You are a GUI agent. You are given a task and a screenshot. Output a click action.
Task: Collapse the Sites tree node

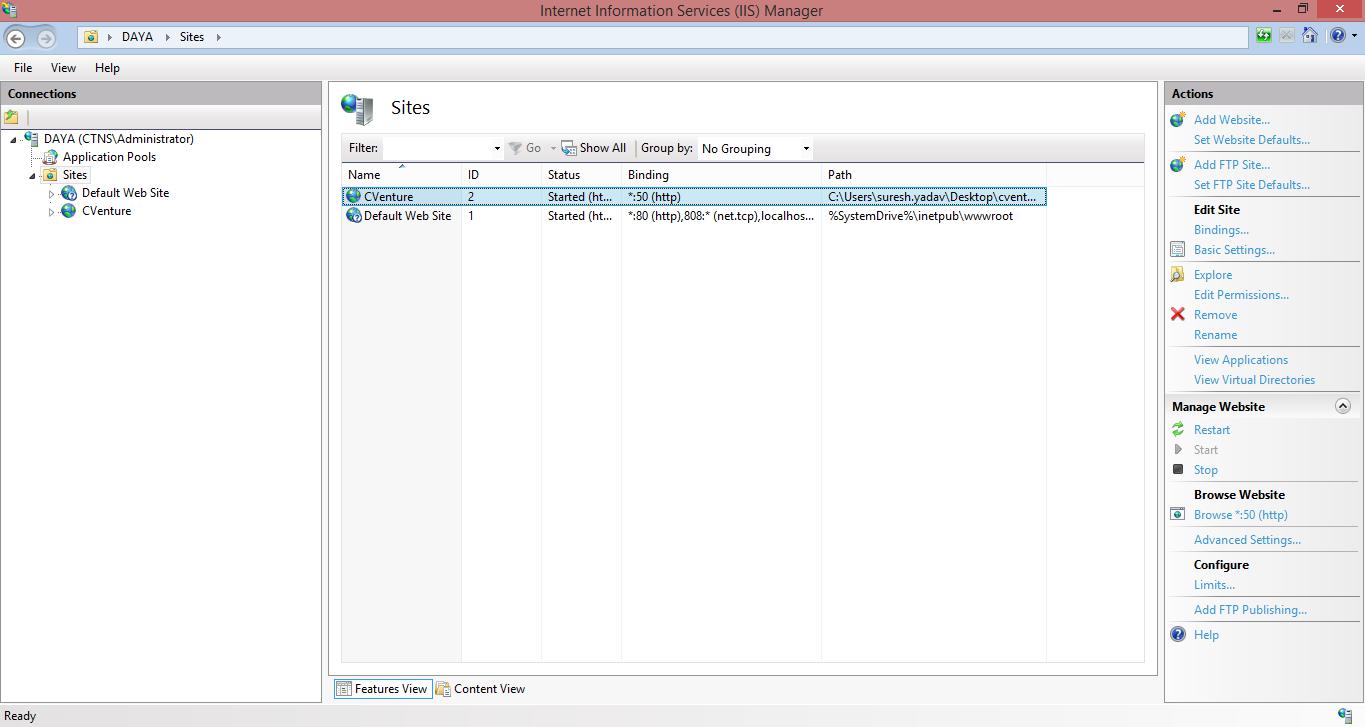(x=33, y=176)
